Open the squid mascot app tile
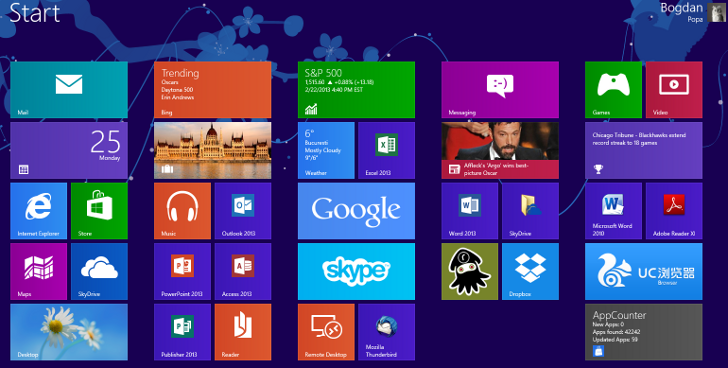The height and width of the screenshot is (368, 728). pos(470,271)
